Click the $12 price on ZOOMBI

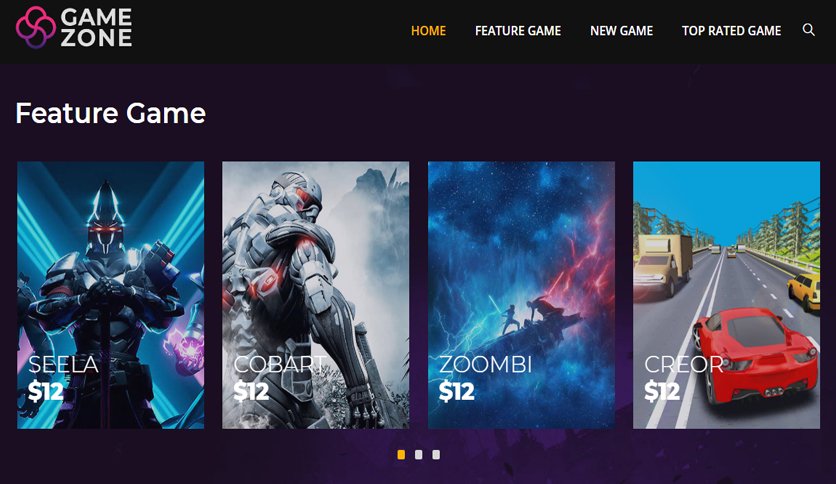(x=456, y=392)
